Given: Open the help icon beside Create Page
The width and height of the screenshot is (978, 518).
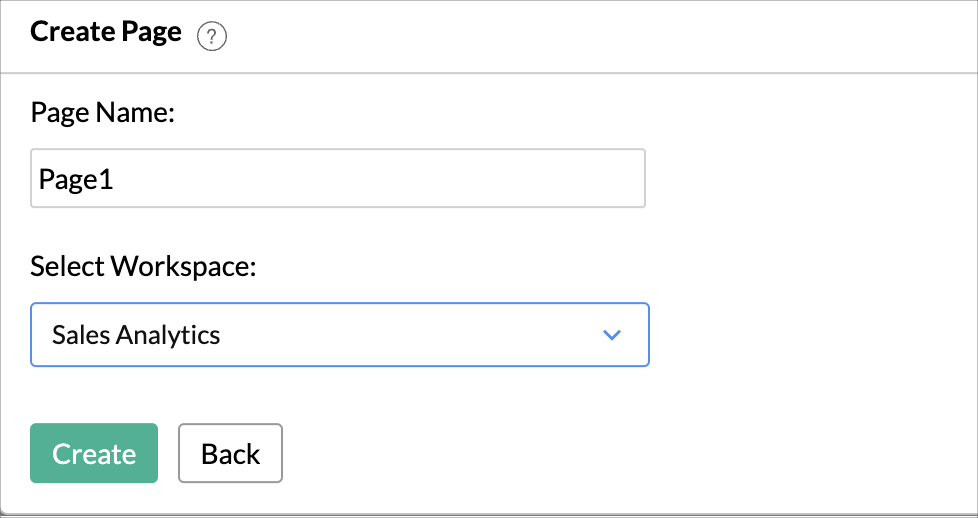Looking at the screenshot, I should click(212, 37).
